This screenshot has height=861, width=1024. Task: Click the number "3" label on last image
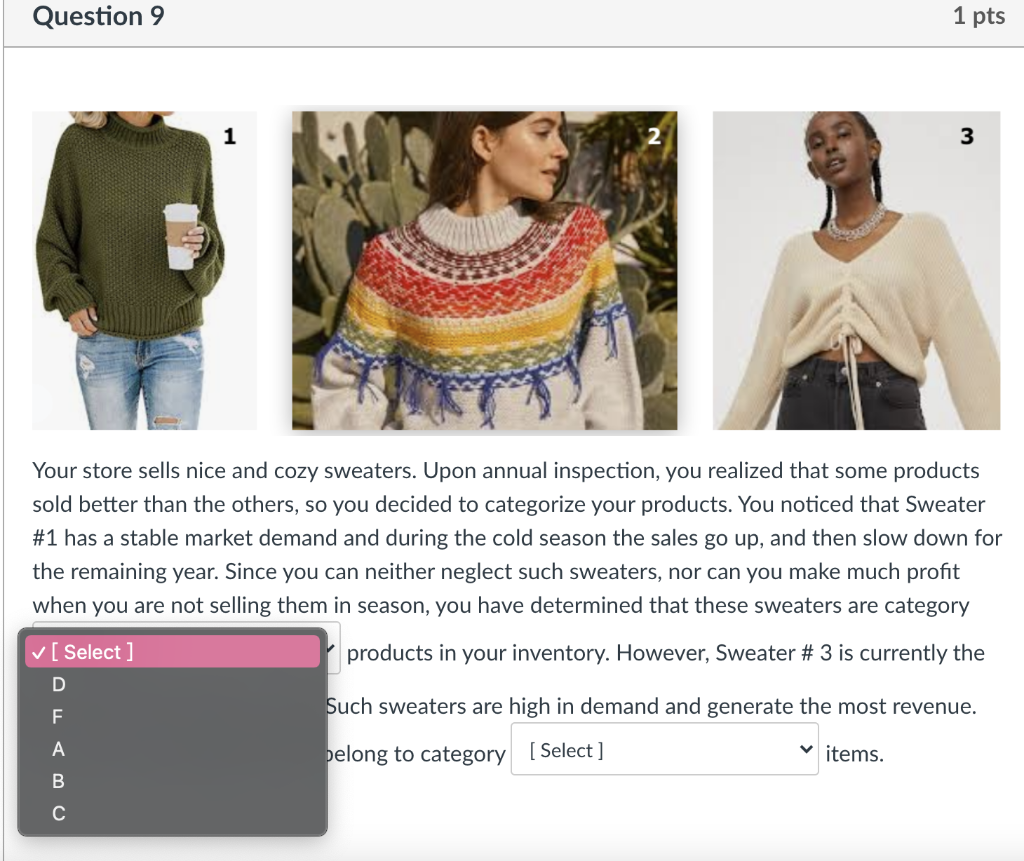point(966,136)
